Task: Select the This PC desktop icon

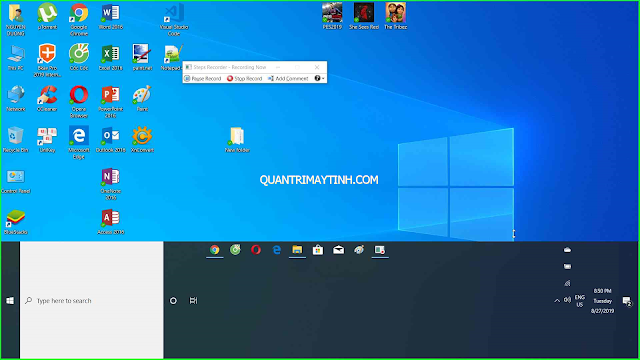Action: [x=16, y=58]
